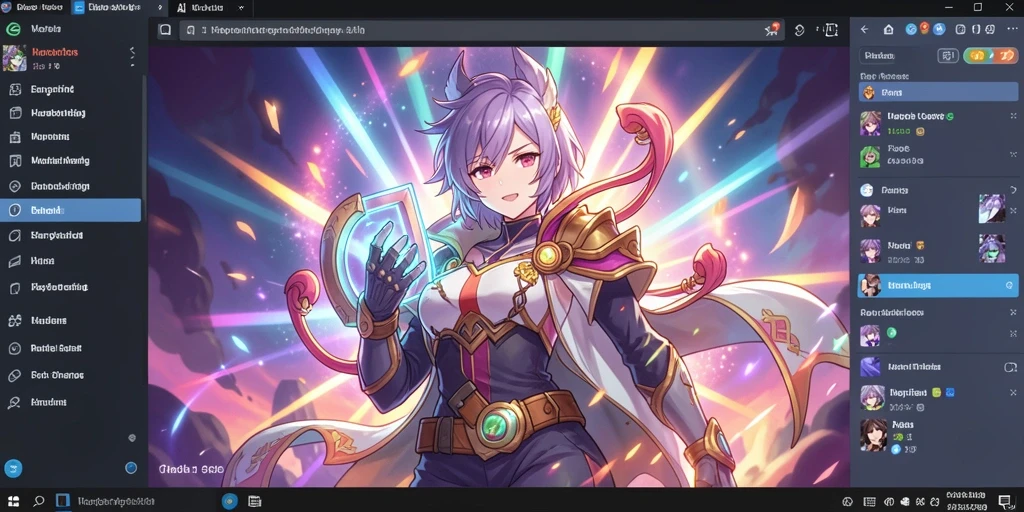Click the binoculars-shaped icon in left sidebar
The image size is (1024, 512).
point(14,321)
